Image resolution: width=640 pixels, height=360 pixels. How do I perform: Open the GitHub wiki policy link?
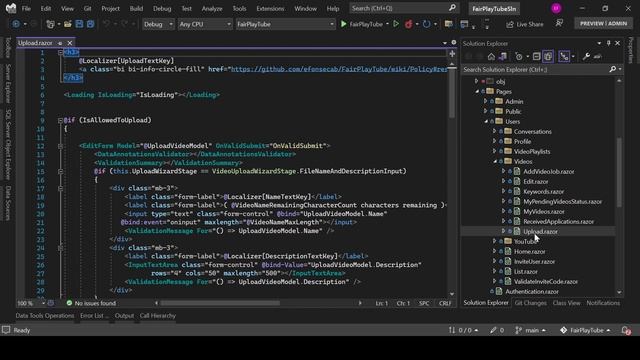click(x=339, y=69)
